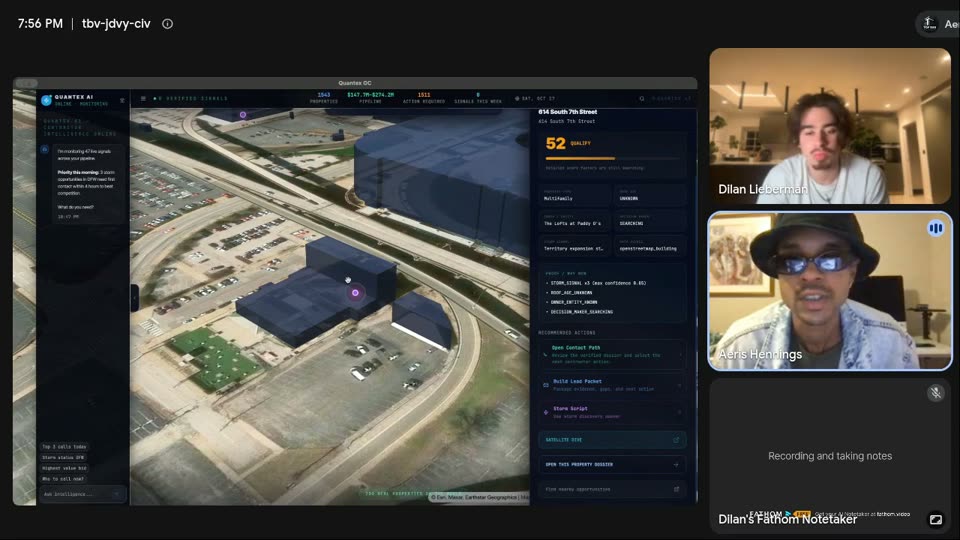Click 'Top 3 calls today' suggestion chip
Viewport: 960px width, 540px height.
[x=64, y=447]
